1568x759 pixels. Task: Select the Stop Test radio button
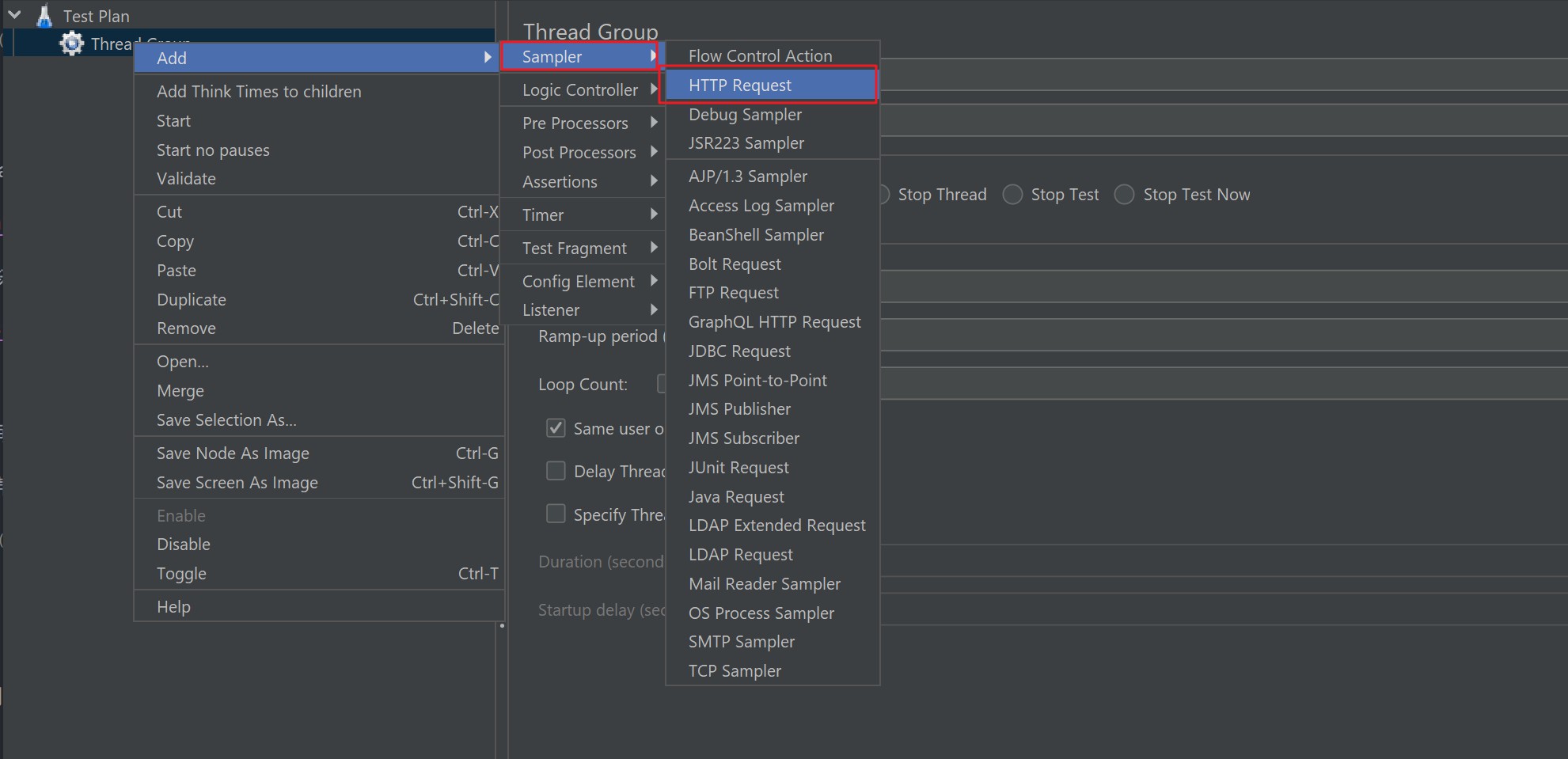[x=1012, y=195]
